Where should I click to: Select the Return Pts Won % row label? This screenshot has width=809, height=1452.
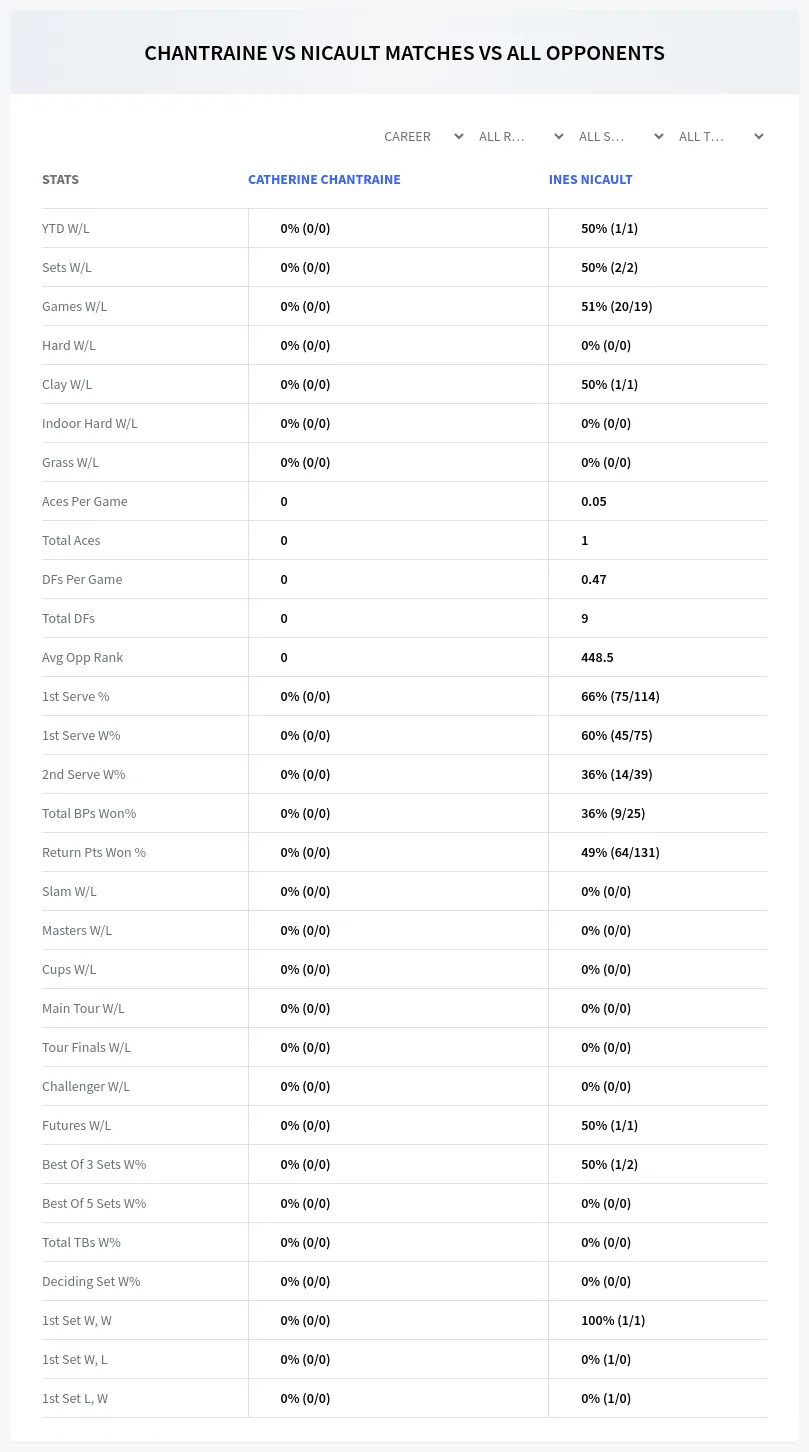coord(94,852)
